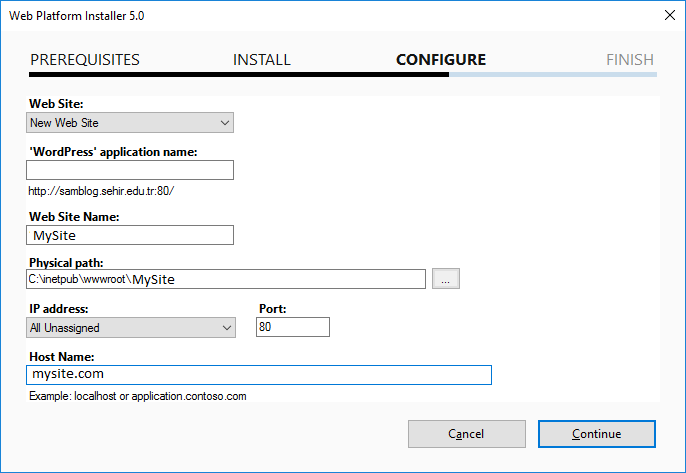Cancel the installation
Viewport: 686px width, 473px height.
tap(467, 434)
